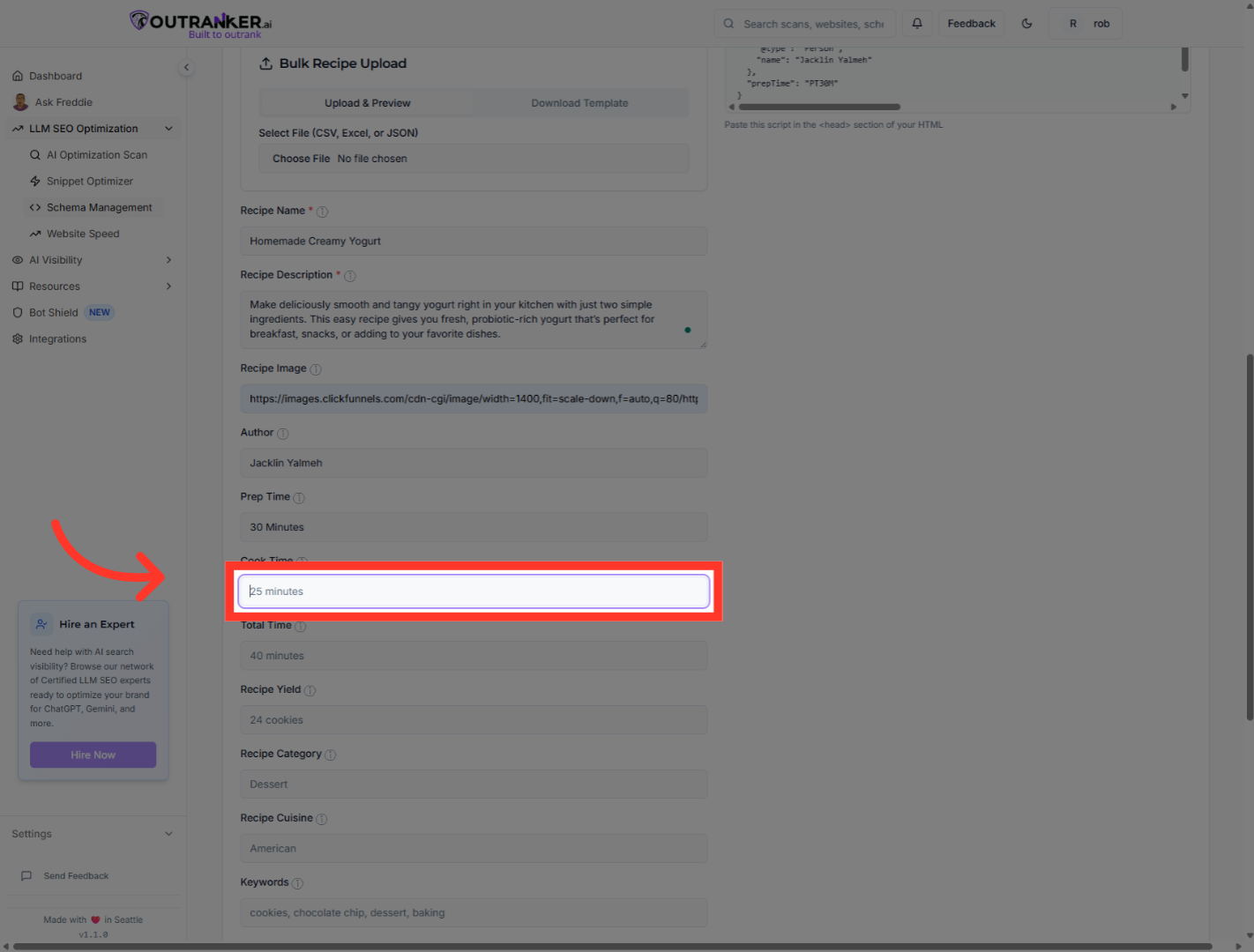The height and width of the screenshot is (952, 1254).
Task: Click the Recipe Description text area
Action: (474, 320)
